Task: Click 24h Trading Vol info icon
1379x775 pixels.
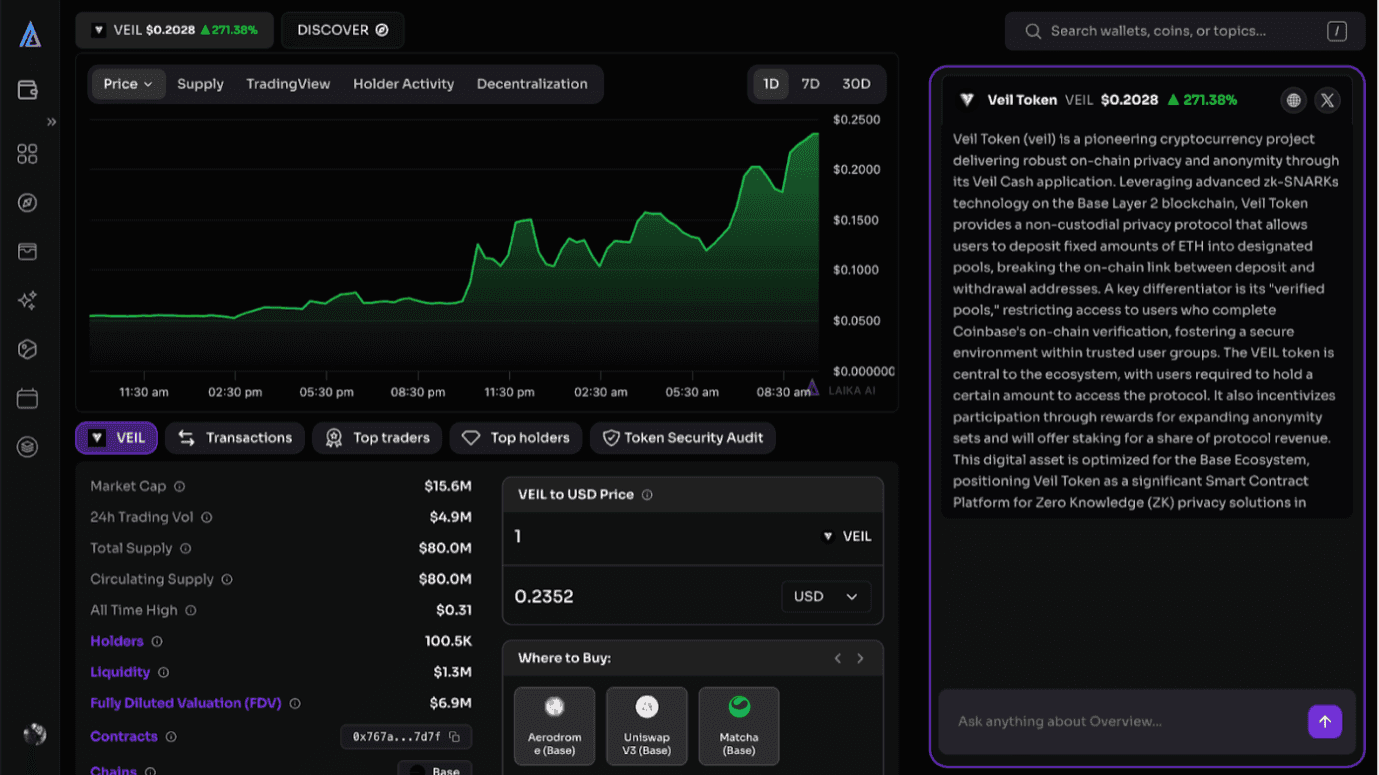Action: pos(207,517)
